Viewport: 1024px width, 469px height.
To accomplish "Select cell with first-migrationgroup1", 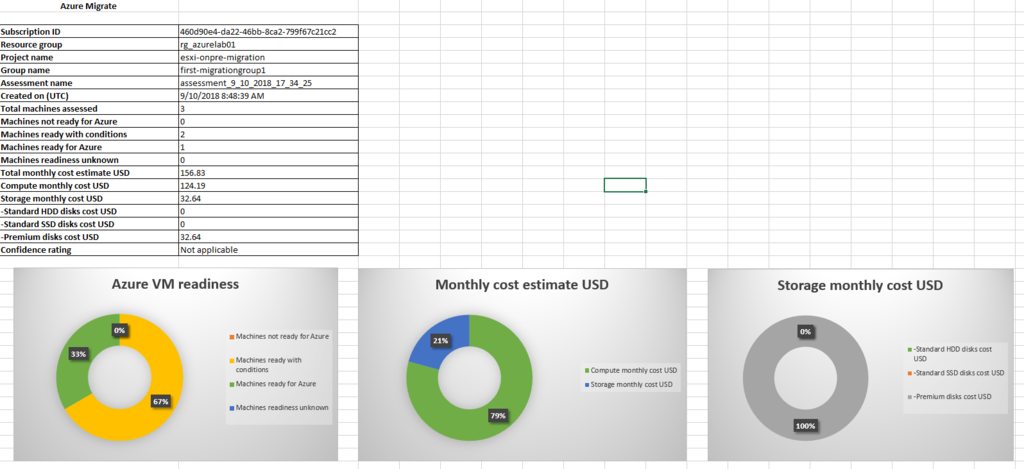I will [268, 70].
